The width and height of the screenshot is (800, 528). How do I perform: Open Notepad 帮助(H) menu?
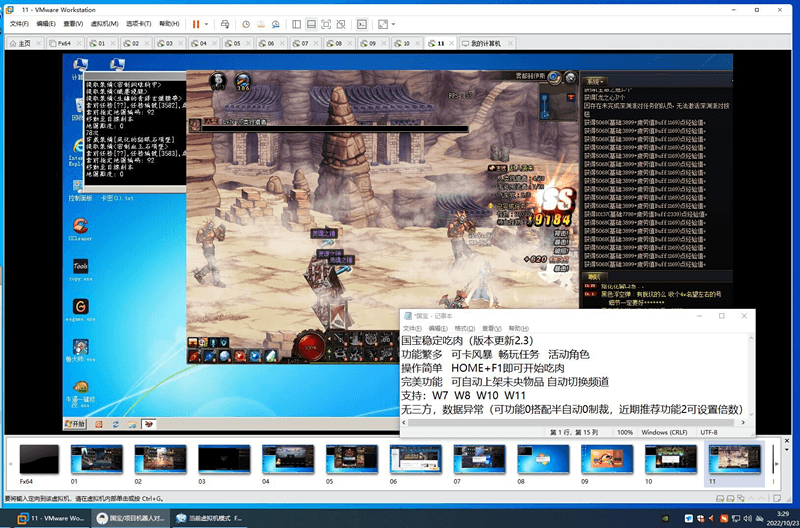pos(518,329)
